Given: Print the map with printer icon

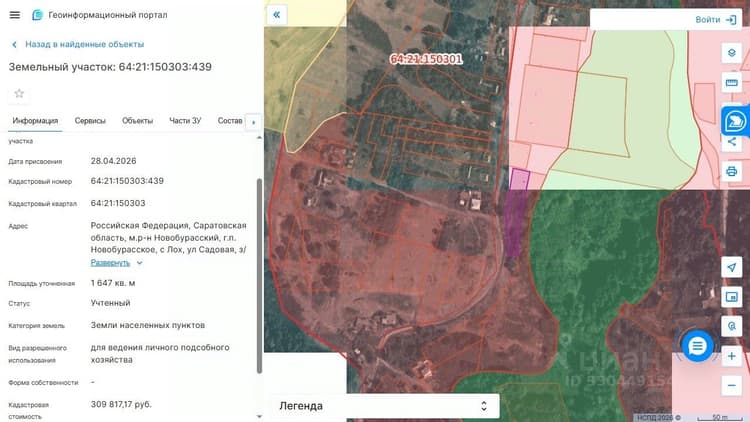Looking at the screenshot, I should click(731, 171).
